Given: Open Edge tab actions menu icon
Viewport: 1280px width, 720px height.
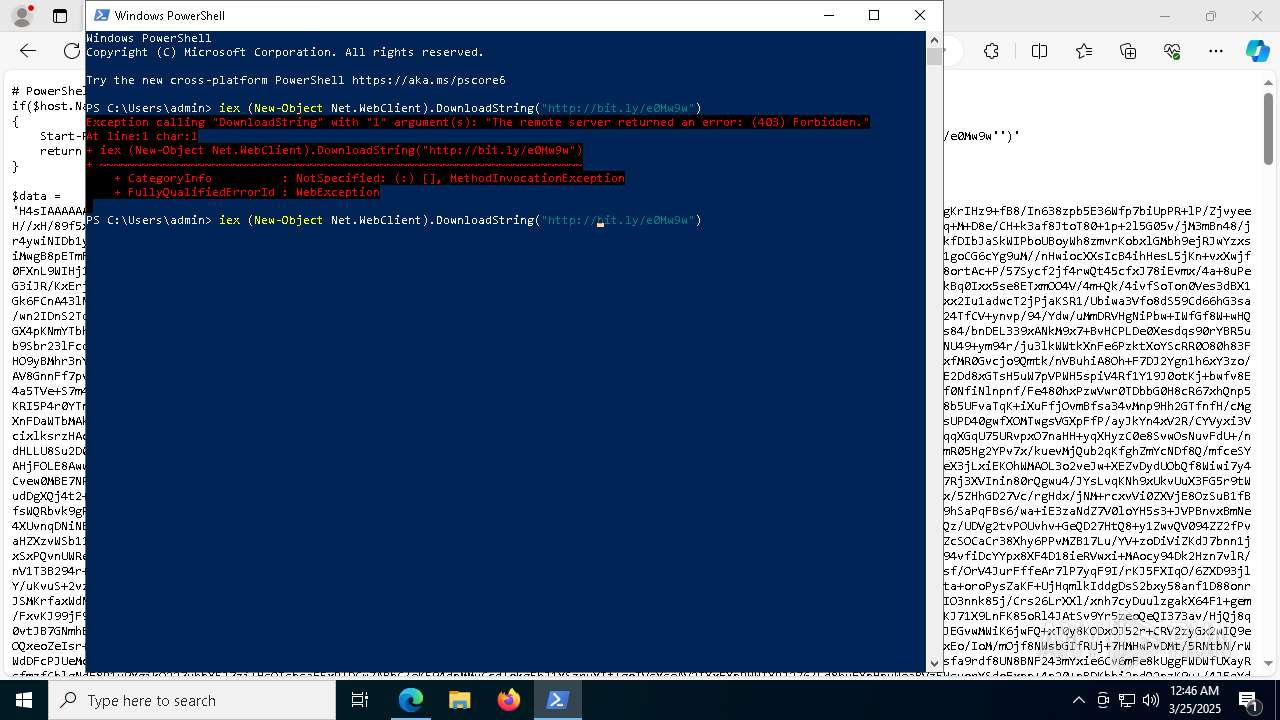Looking at the screenshot, I should click(x=60, y=16).
